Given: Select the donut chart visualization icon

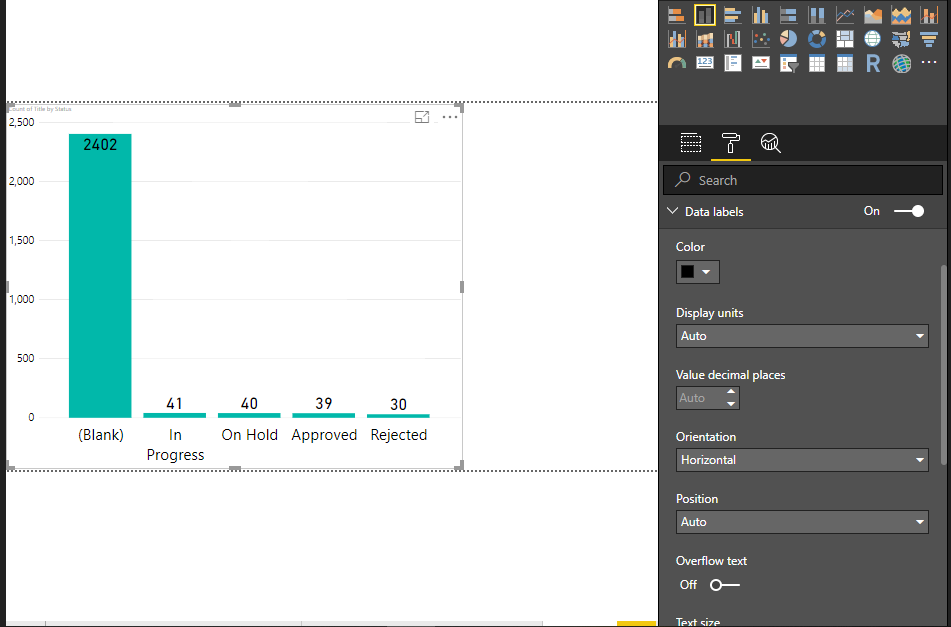Looking at the screenshot, I should pyautogui.click(x=816, y=38).
